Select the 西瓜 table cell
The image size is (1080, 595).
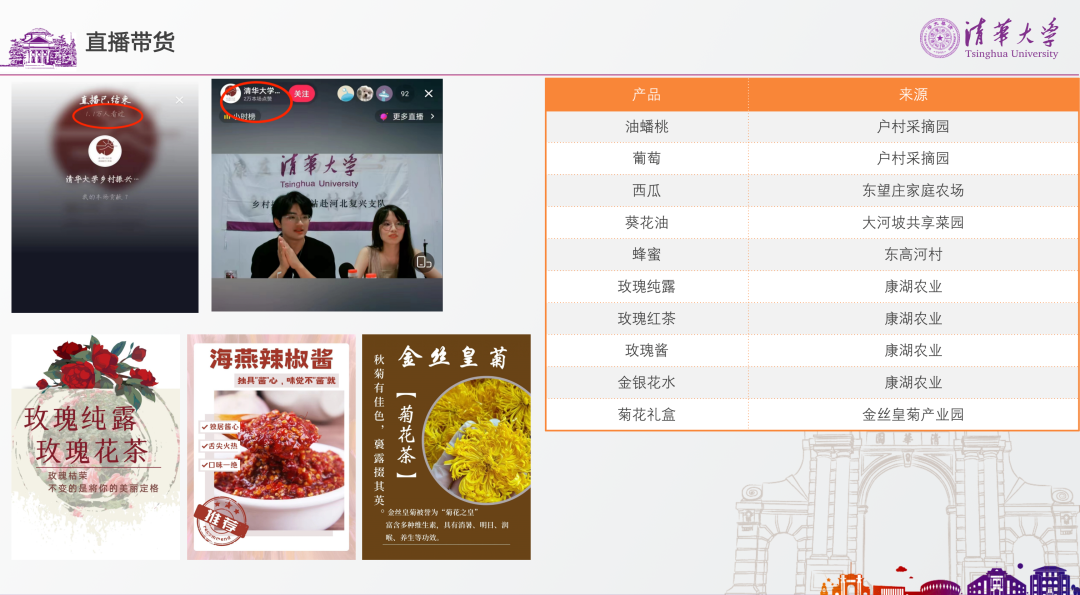pyautogui.click(x=647, y=191)
